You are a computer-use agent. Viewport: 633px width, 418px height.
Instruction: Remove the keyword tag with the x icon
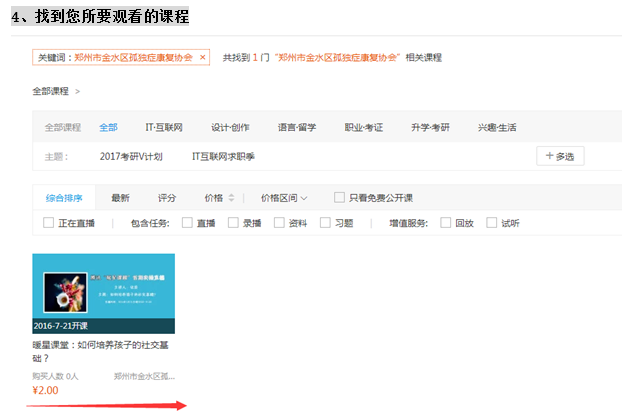click(x=203, y=57)
